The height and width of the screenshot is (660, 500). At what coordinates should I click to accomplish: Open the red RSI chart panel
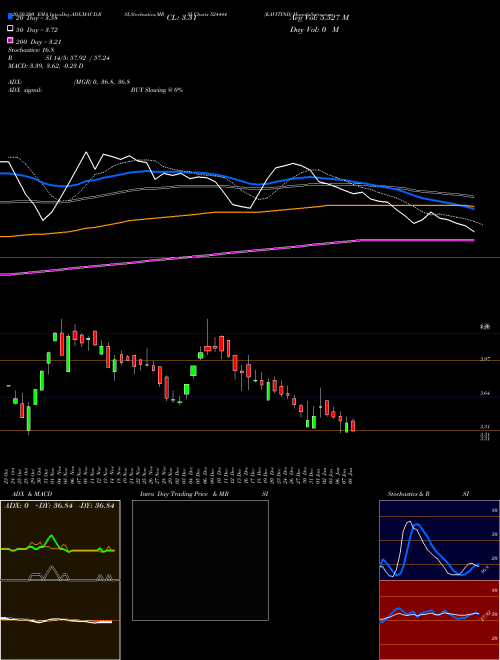click(x=439, y=620)
